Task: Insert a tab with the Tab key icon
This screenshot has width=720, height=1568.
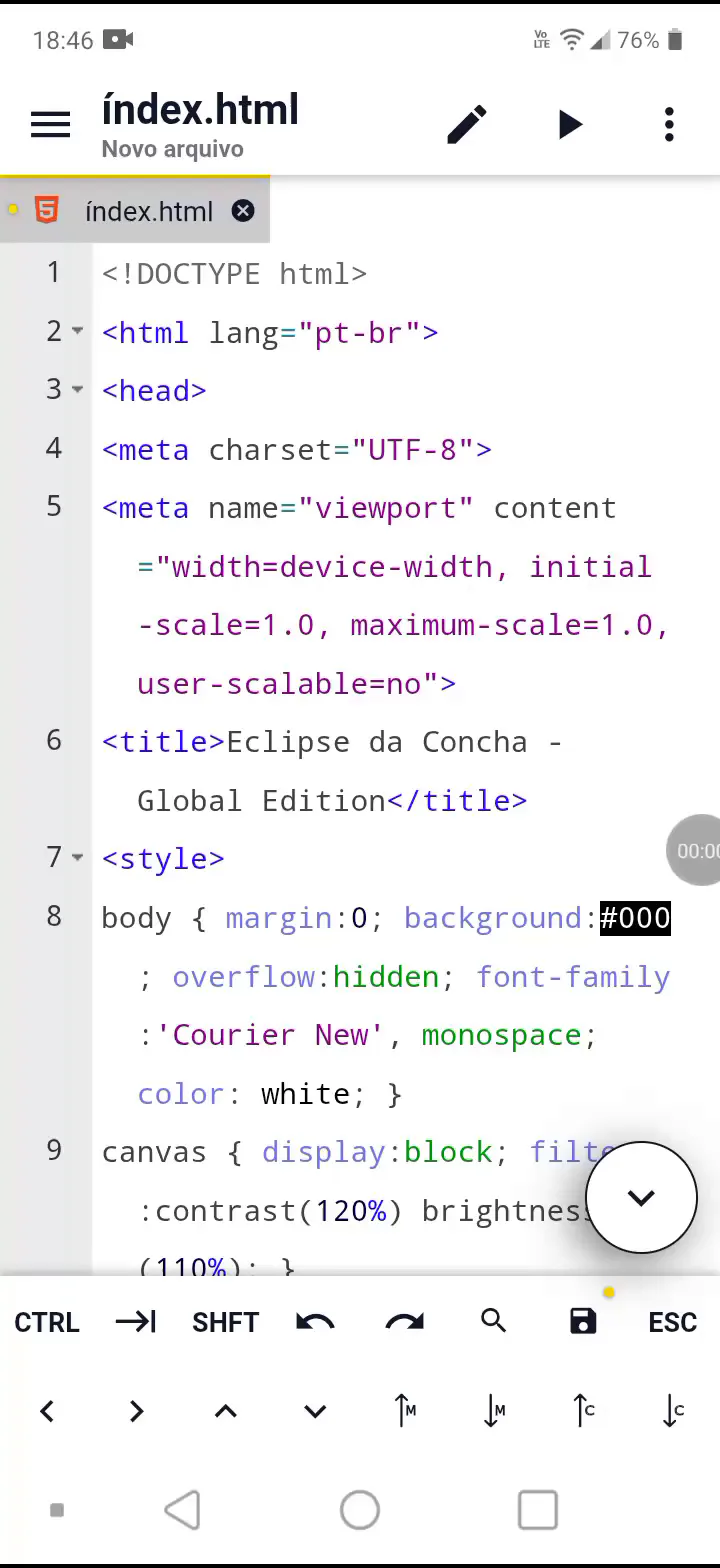Action: click(136, 1322)
